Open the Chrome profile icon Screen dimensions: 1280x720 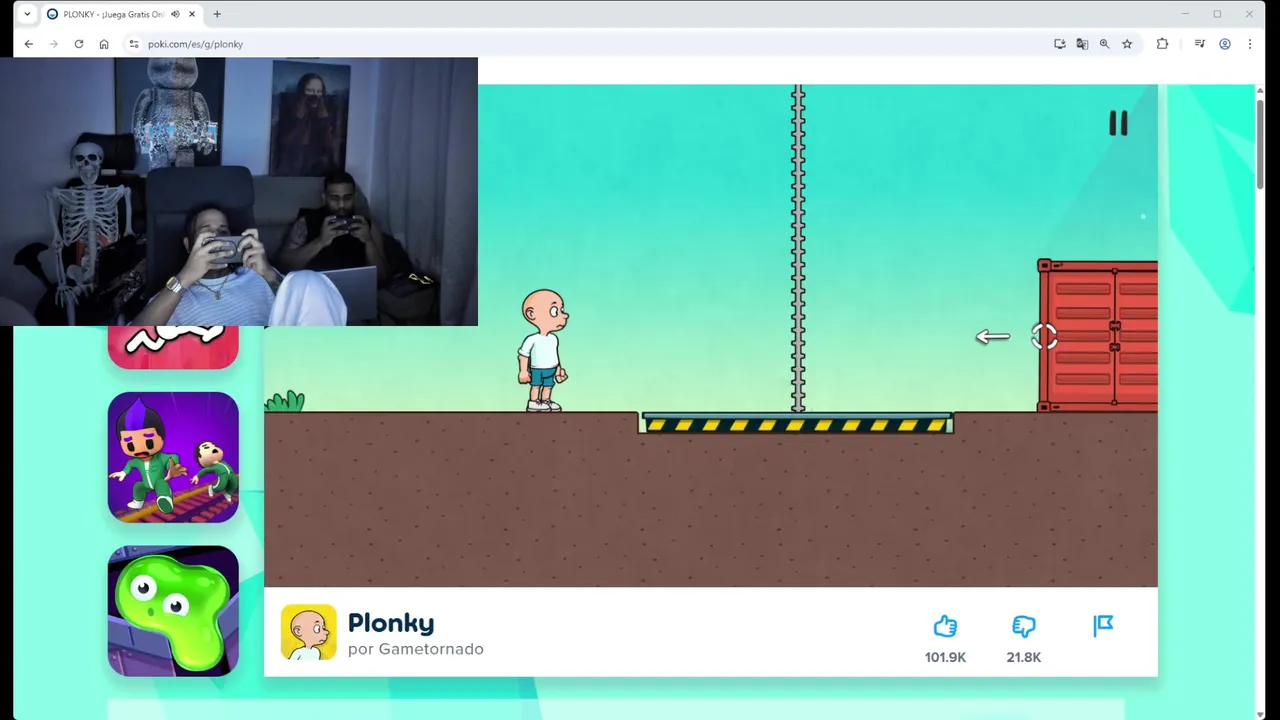coord(1224,44)
